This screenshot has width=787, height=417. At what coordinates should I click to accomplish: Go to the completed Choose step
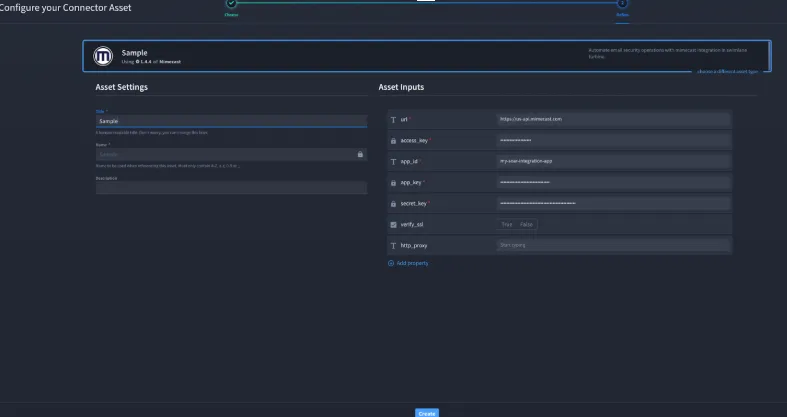[x=231, y=3]
